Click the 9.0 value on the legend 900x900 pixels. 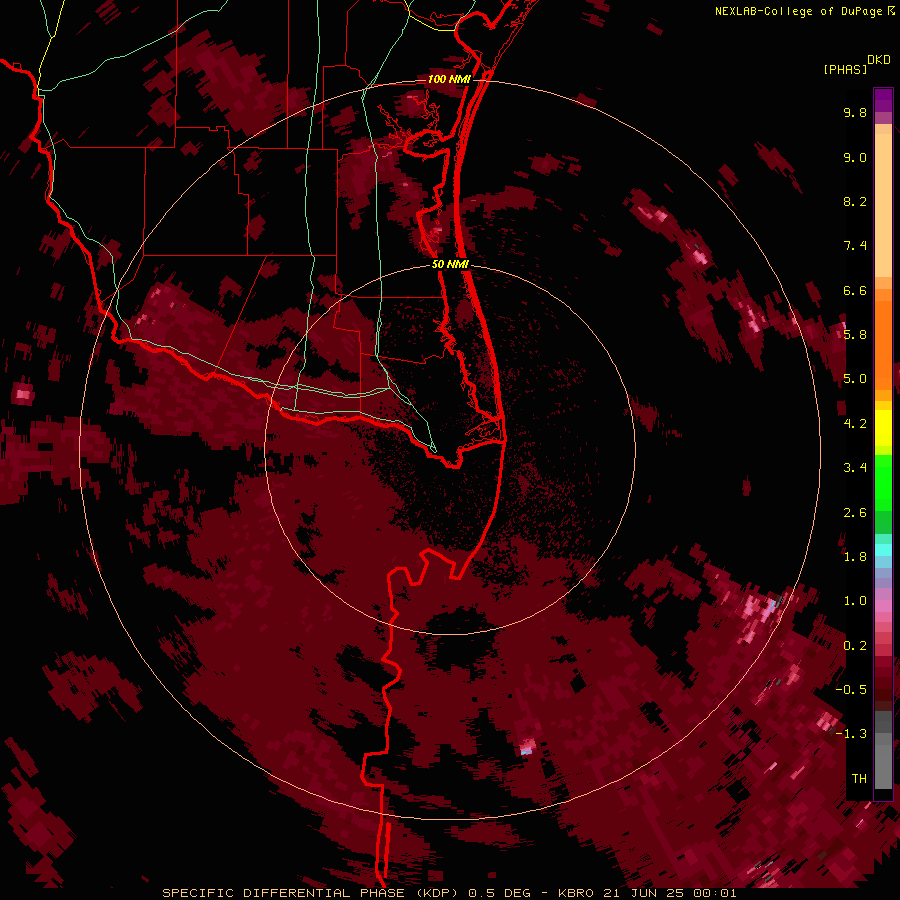pyautogui.click(x=855, y=157)
